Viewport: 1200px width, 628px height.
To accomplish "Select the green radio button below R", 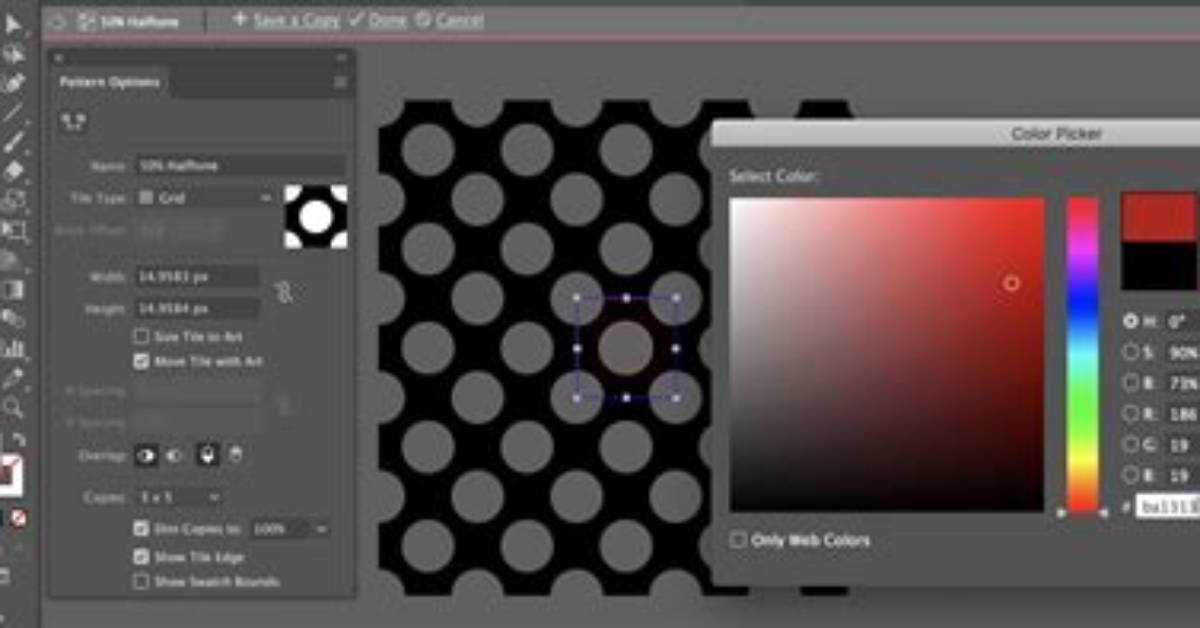I will [x=1131, y=444].
